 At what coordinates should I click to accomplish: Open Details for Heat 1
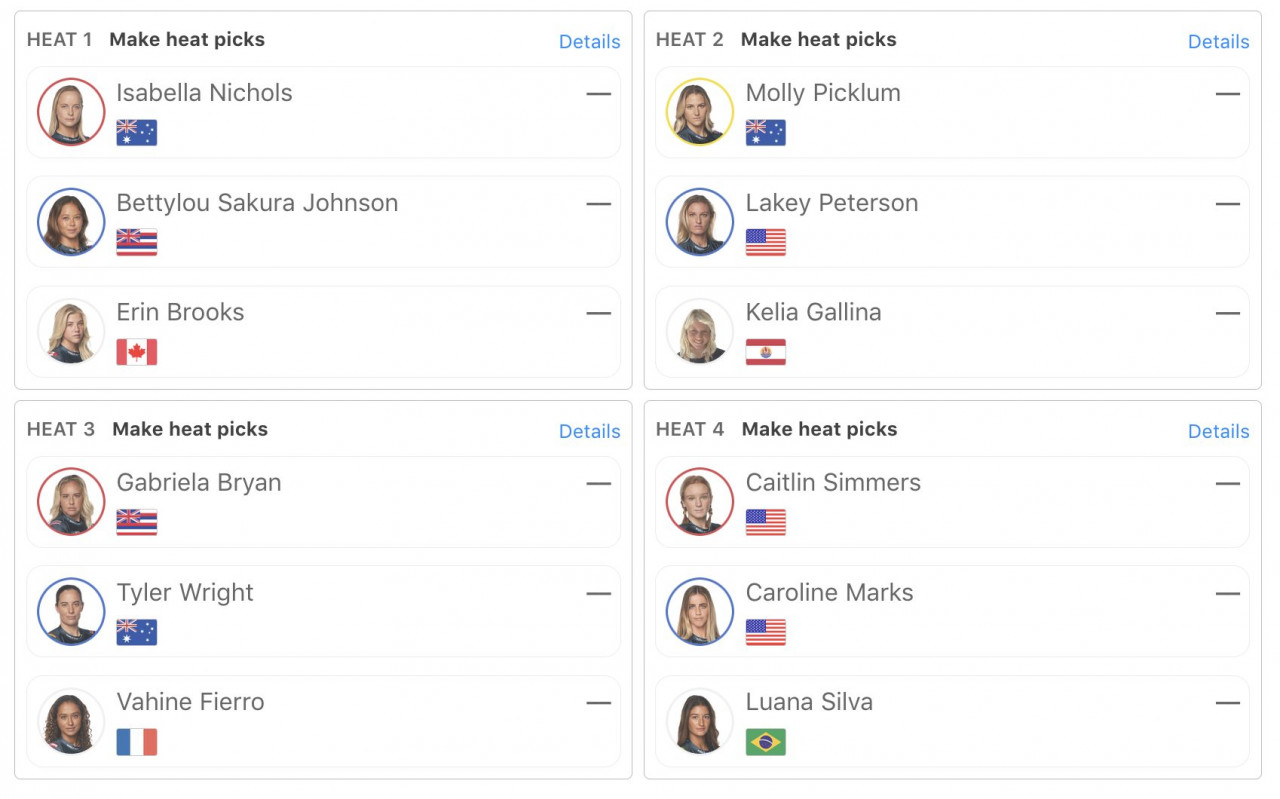click(589, 41)
